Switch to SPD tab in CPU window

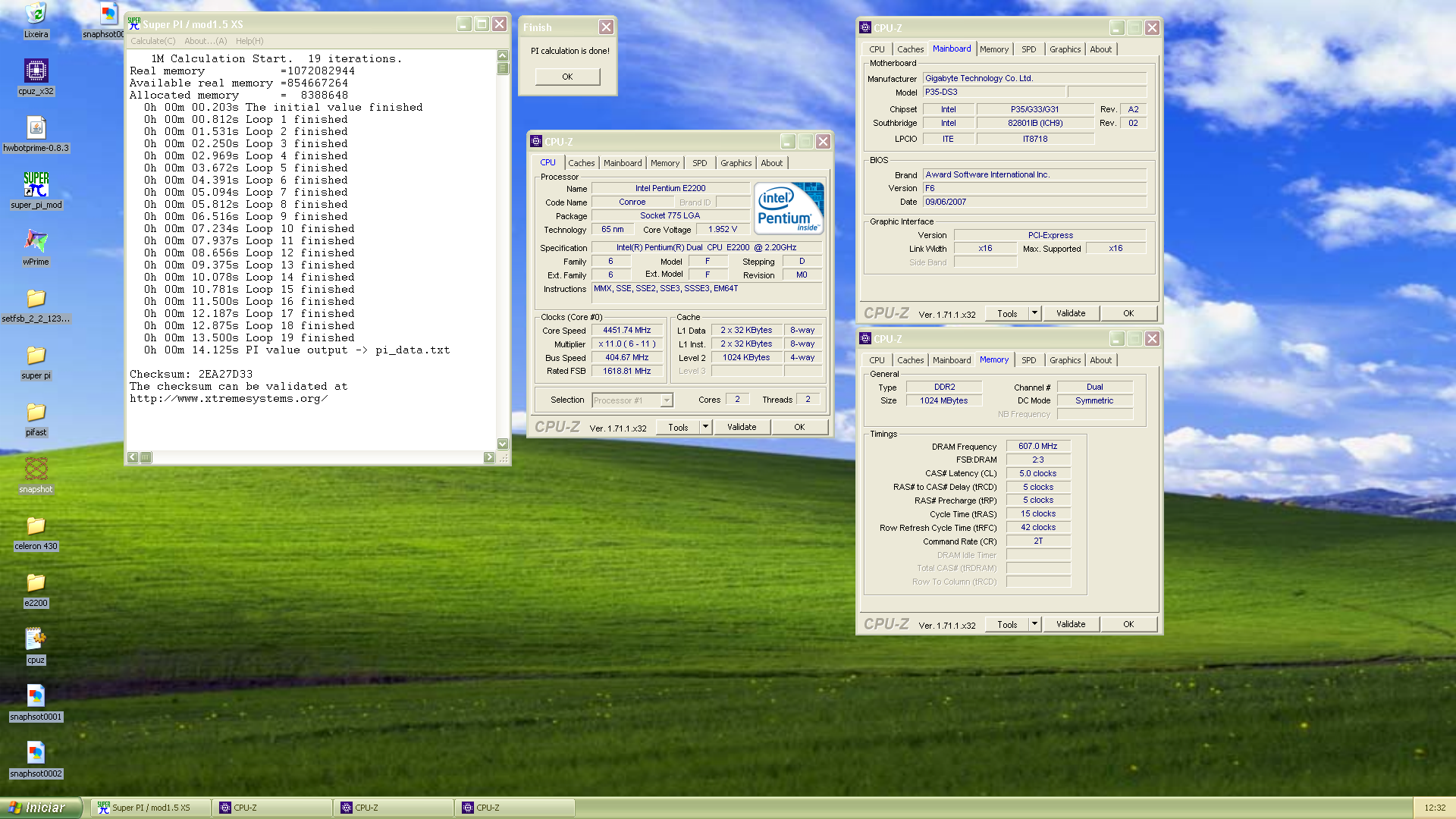(x=700, y=163)
